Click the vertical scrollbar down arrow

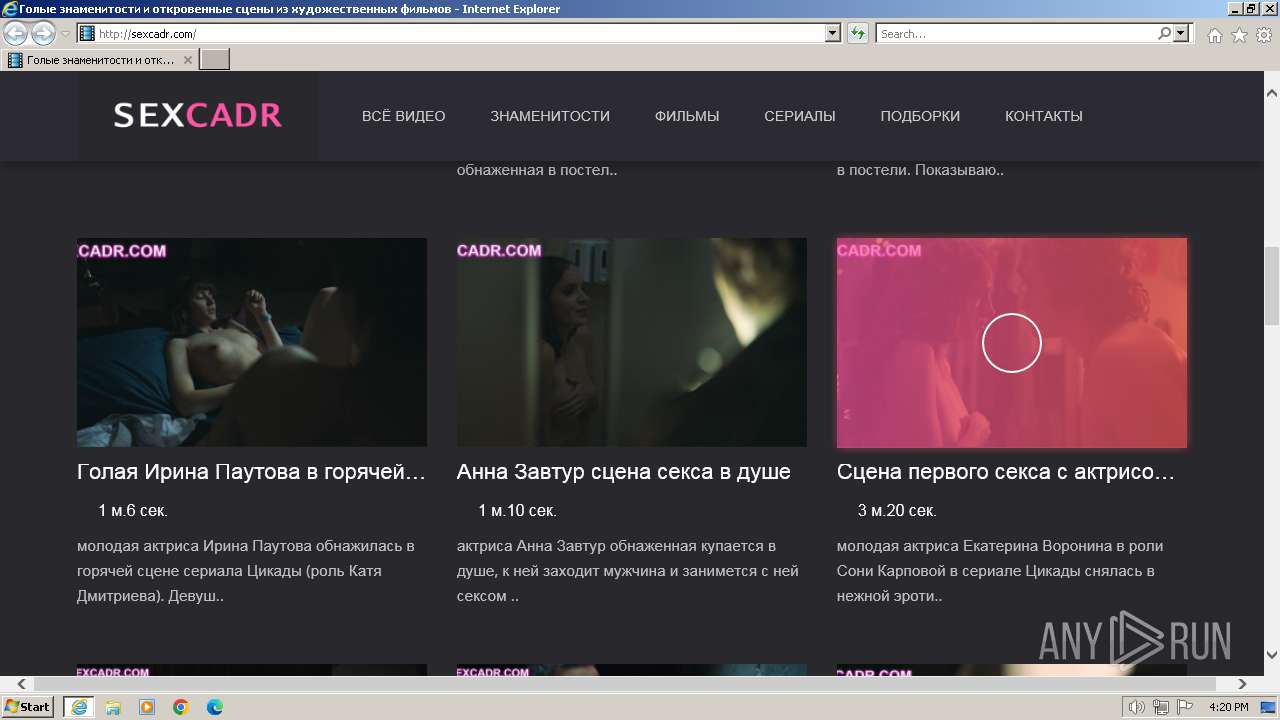[x=1272, y=654]
